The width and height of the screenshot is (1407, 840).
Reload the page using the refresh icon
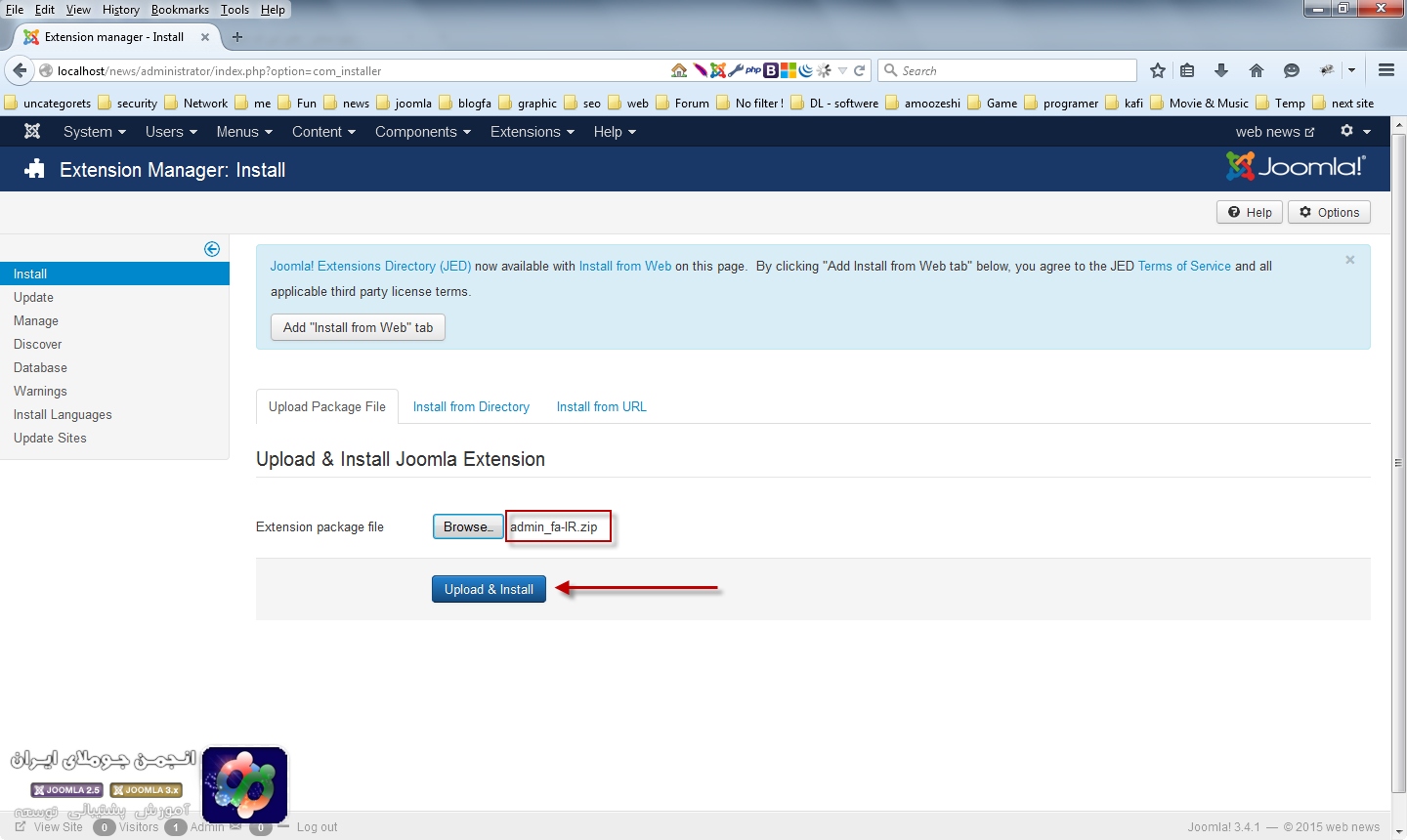860,70
